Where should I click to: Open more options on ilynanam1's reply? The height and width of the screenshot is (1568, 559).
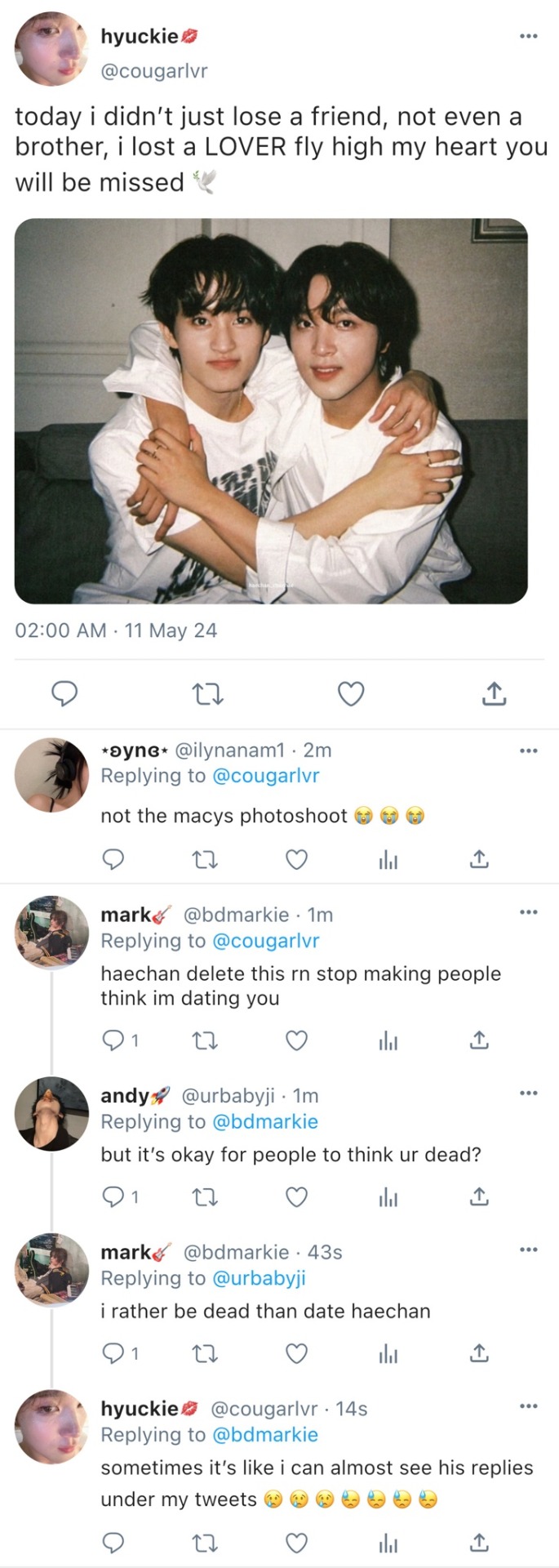pyautogui.click(x=529, y=751)
